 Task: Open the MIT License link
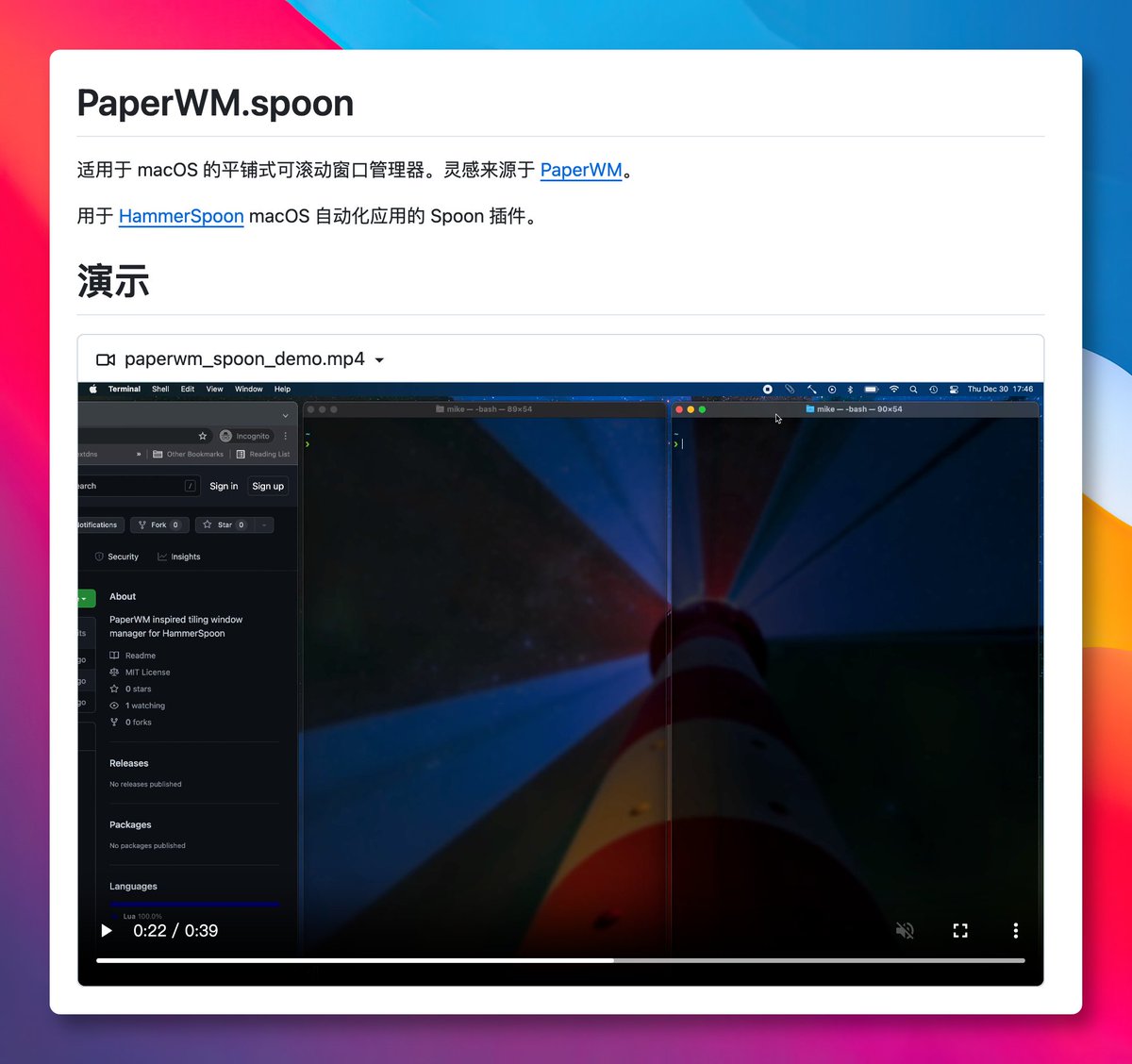[141, 673]
